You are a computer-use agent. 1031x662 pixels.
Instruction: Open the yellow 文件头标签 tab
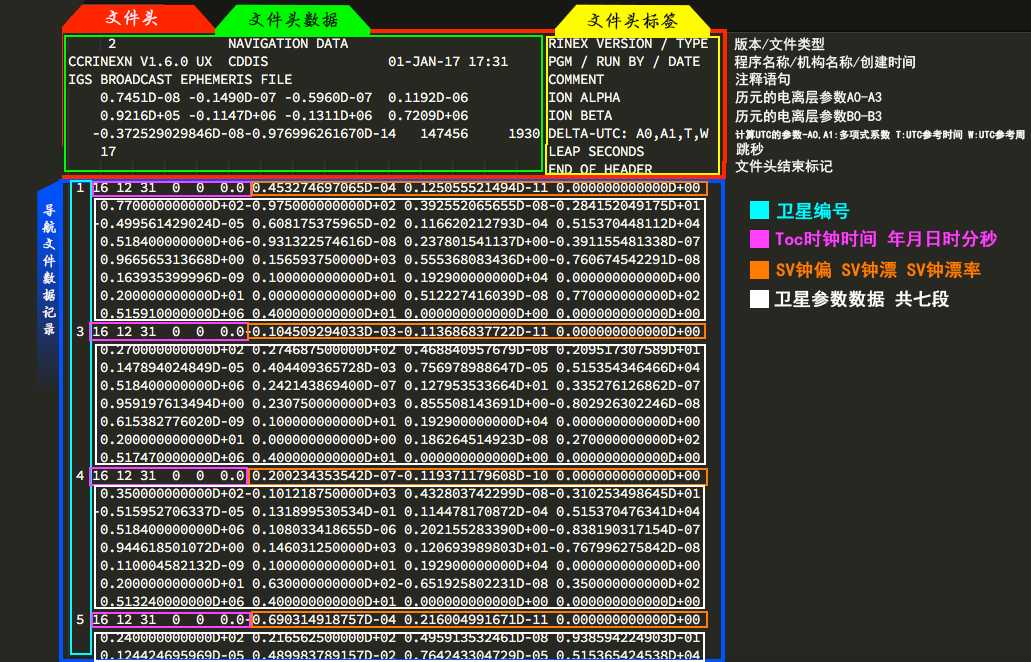(x=632, y=20)
